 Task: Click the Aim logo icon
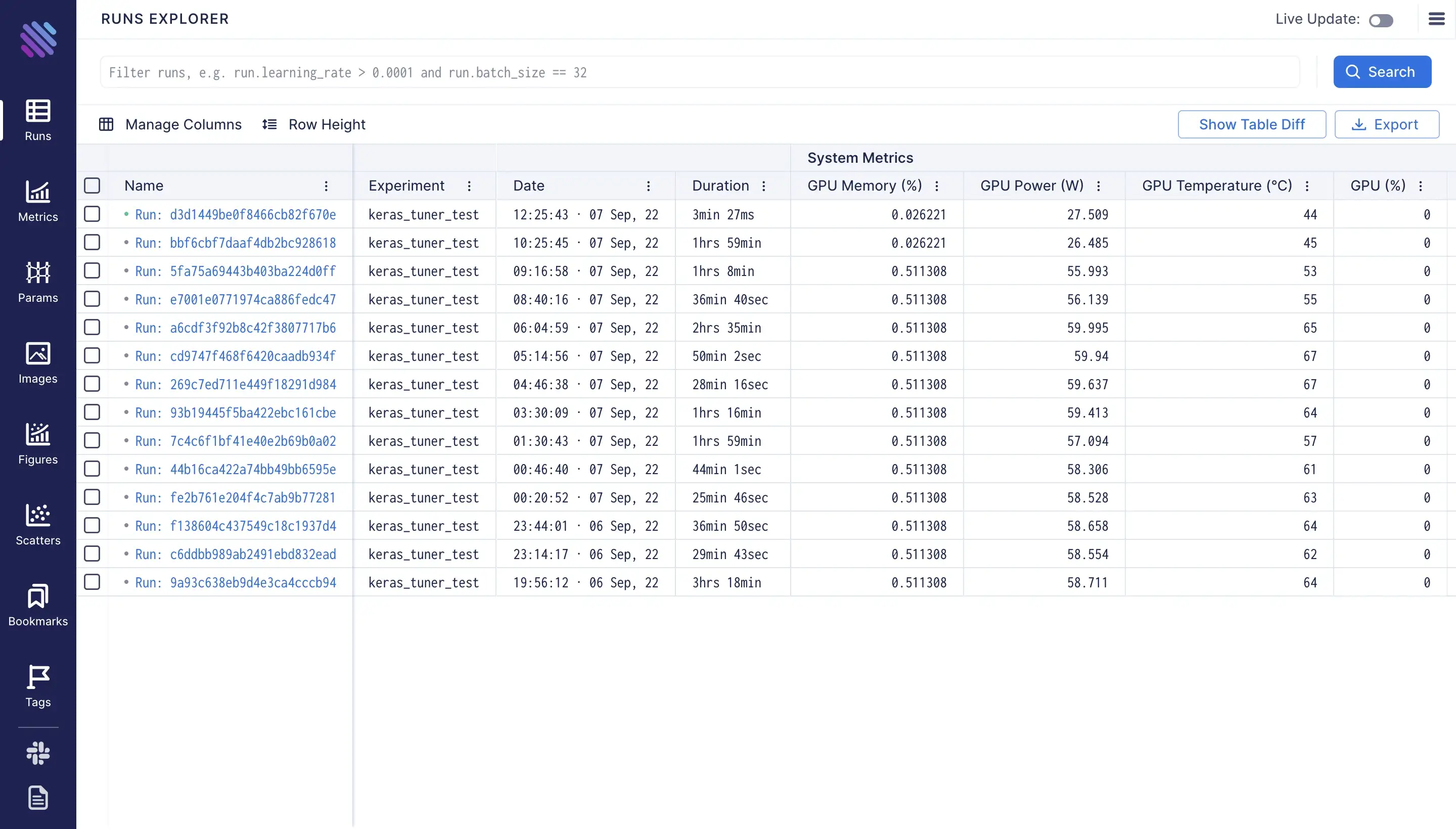click(x=38, y=39)
